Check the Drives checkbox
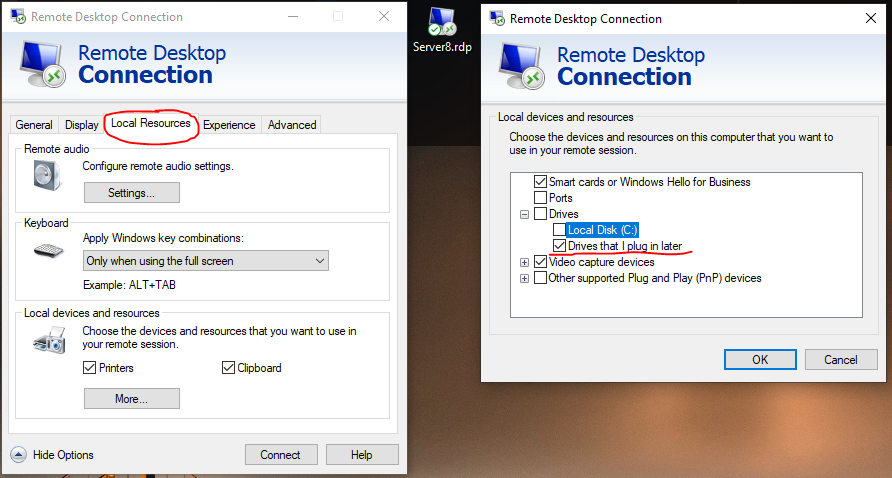 (540, 214)
